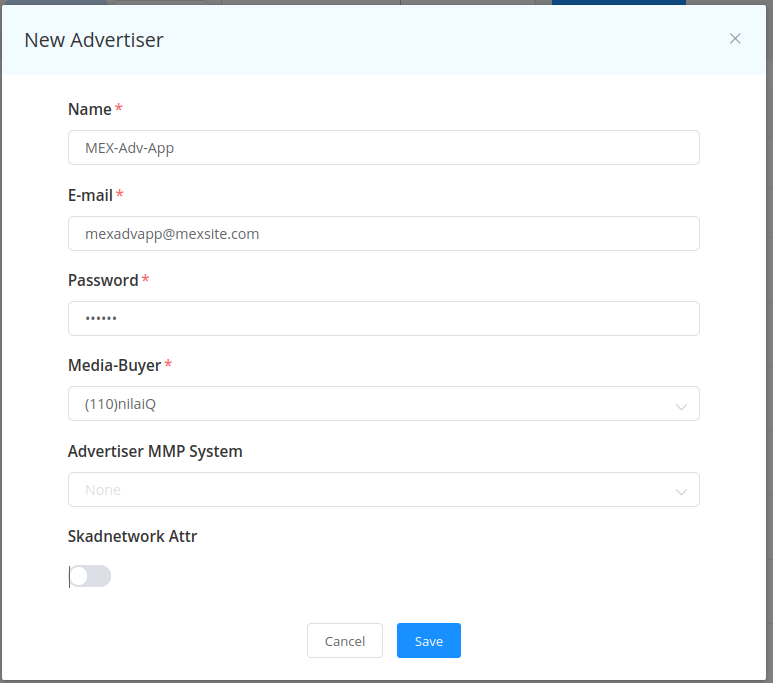Image resolution: width=773 pixels, height=683 pixels.
Task: Close the New Advertiser dialog
Action: [735, 39]
